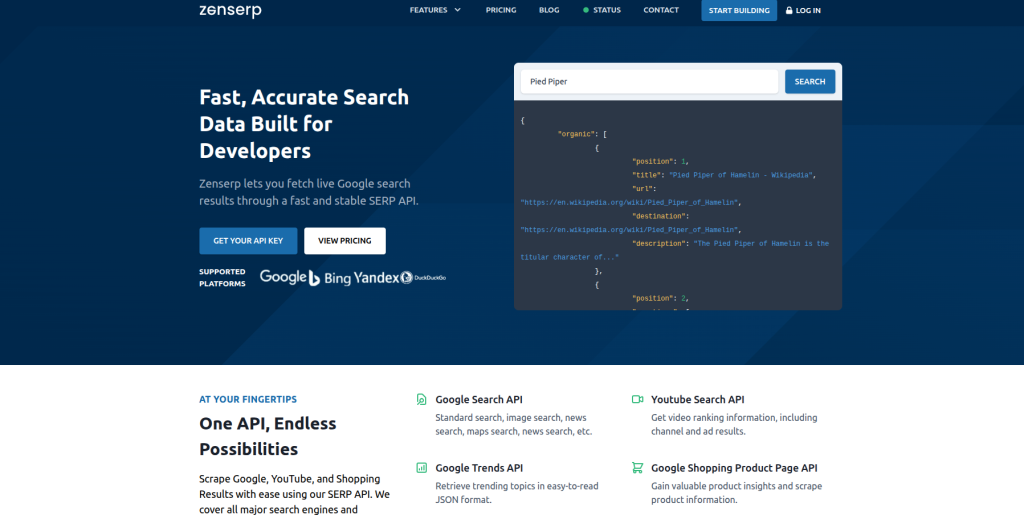1024x519 pixels.
Task: Open the Google Trends API heading
Action: tap(479, 468)
